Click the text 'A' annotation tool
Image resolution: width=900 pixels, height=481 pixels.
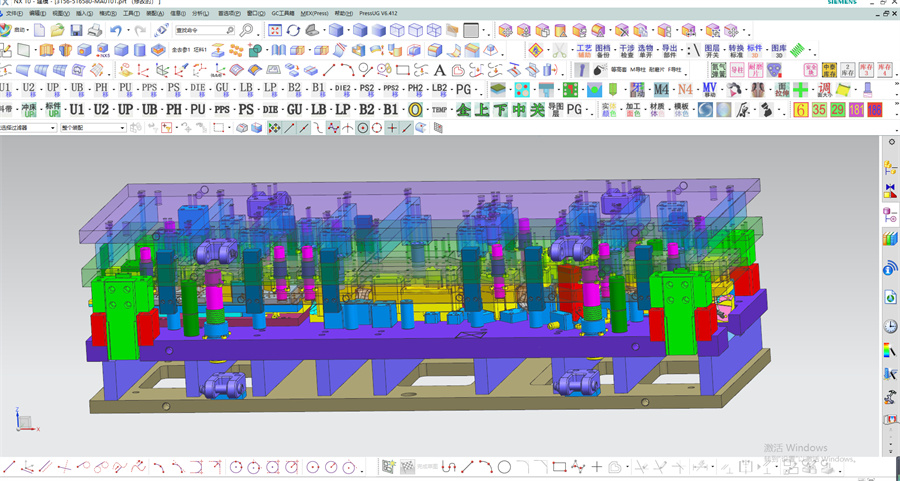pos(438,70)
